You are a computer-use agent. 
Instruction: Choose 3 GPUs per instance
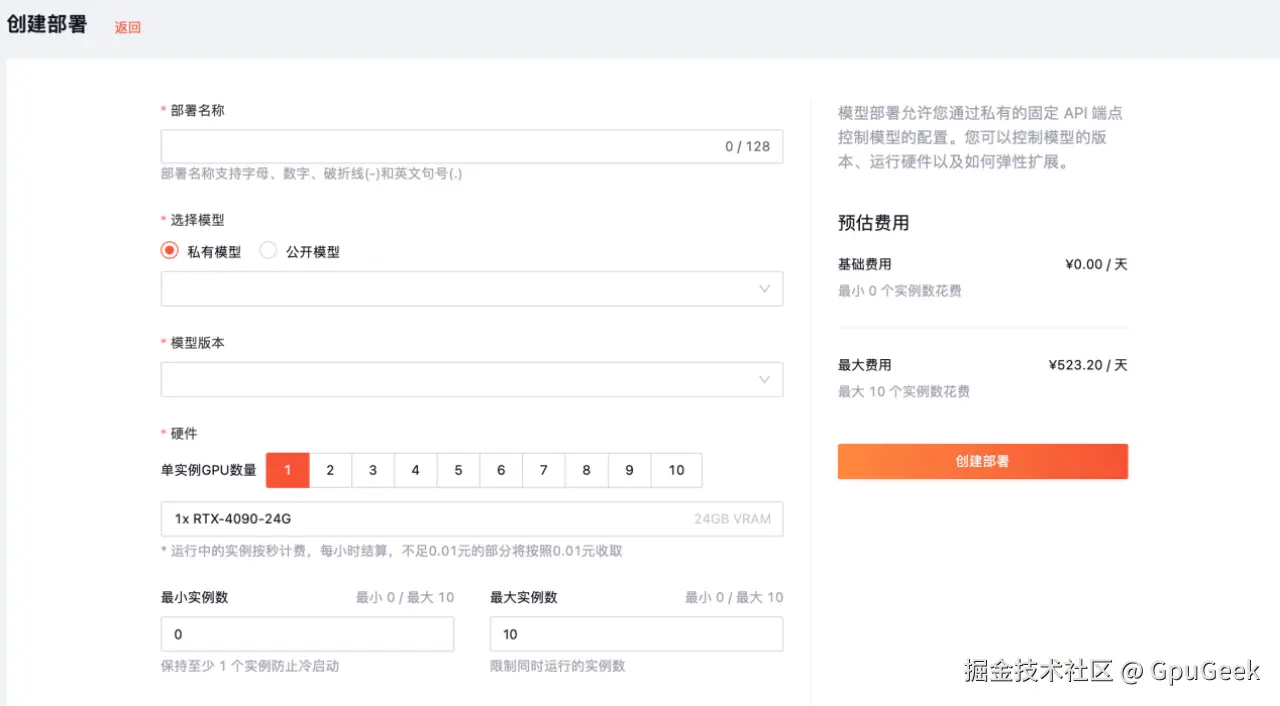click(x=373, y=470)
